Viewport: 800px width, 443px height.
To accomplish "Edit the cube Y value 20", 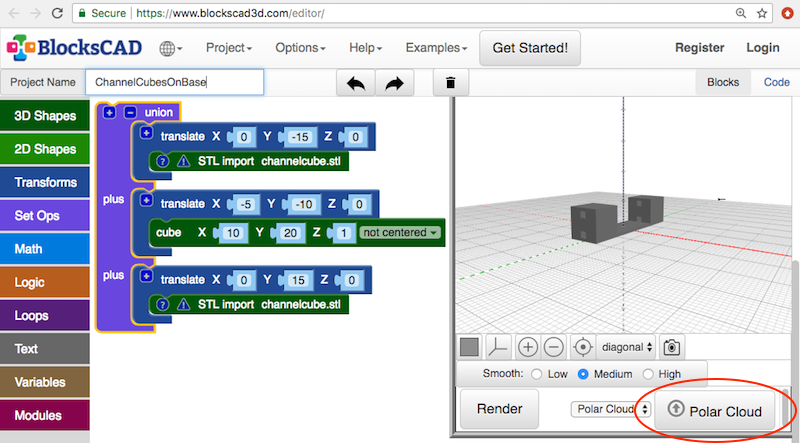I will (290, 233).
